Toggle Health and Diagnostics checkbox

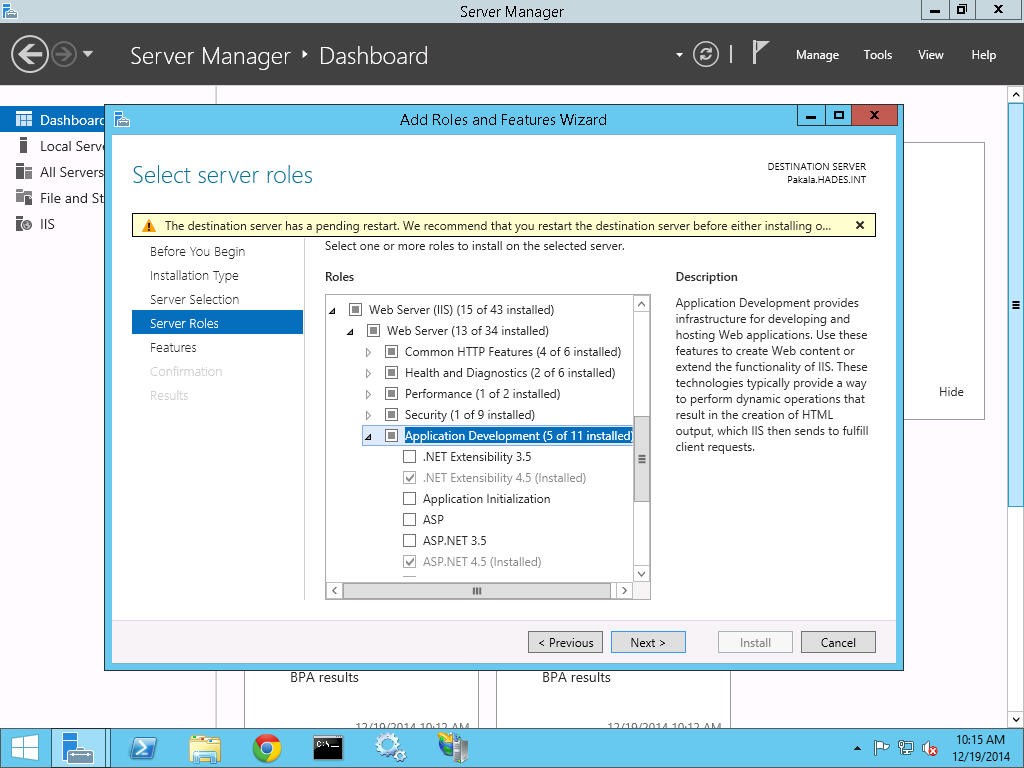pyautogui.click(x=391, y=372)
